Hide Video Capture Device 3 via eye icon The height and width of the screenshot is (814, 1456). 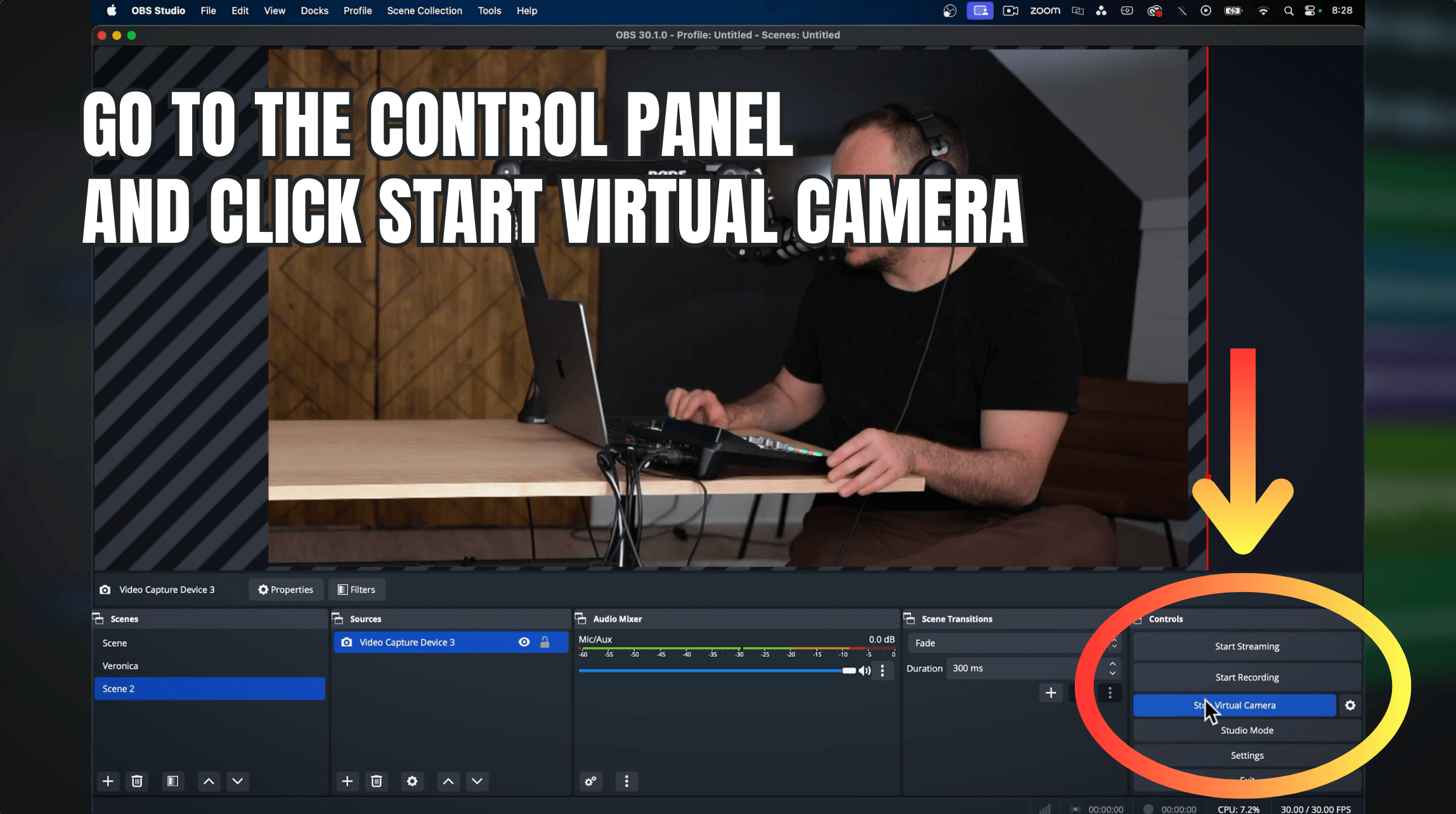524,642
